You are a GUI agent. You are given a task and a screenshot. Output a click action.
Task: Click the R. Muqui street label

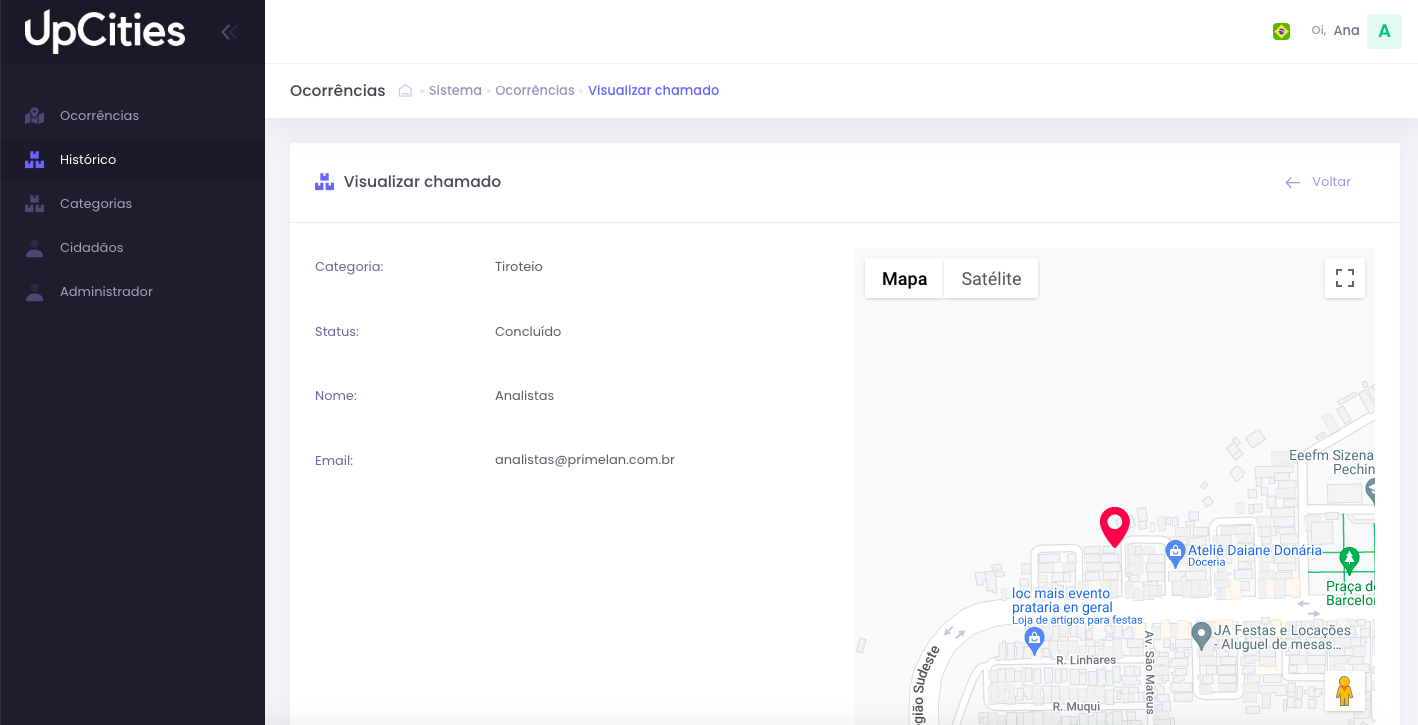pyautogui.click(x=1076, y=707)
